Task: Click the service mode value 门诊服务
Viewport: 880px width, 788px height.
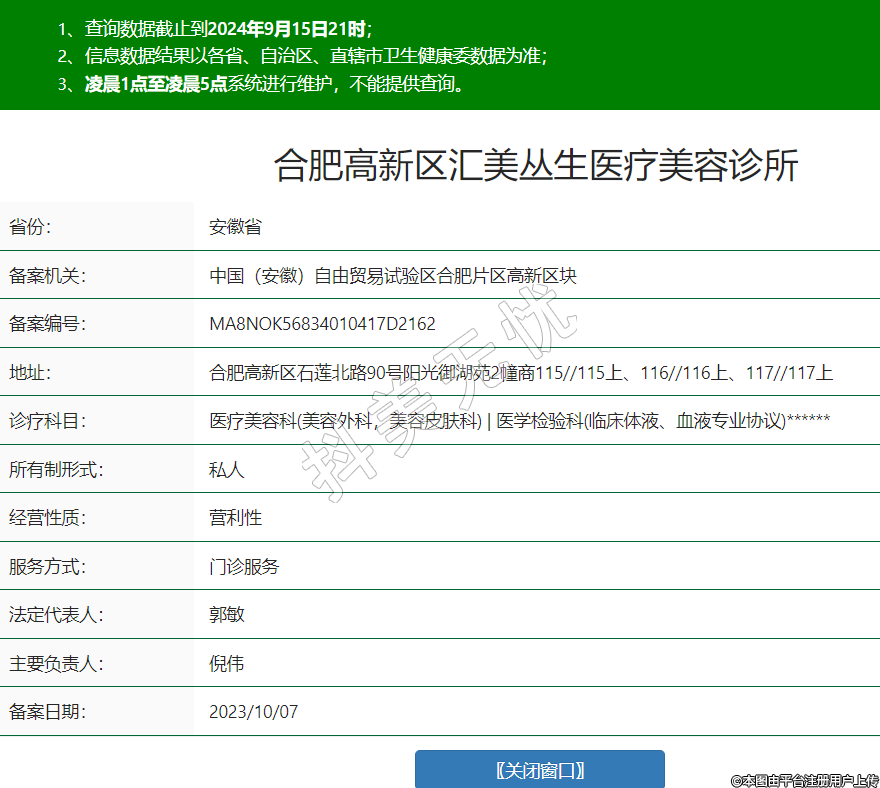Action: pos(244,567)
